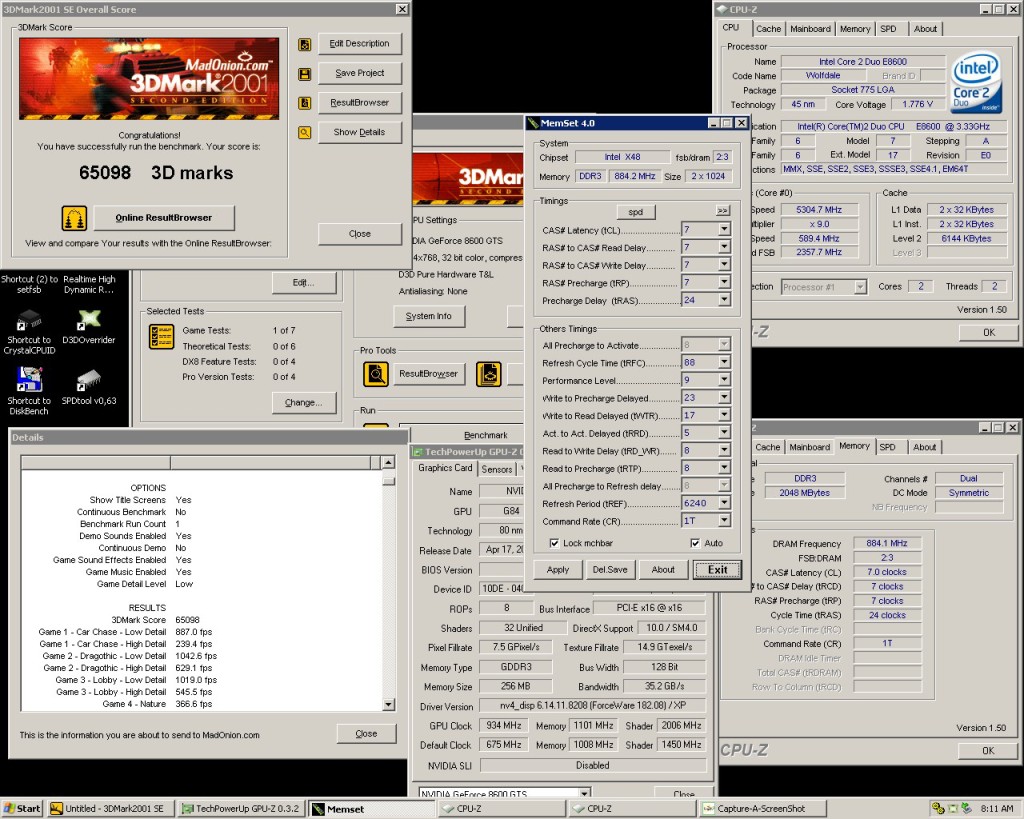Viewport: 1024px width, 819px height.
Task: Switch to TechPowerUp GPU-Z taskbar item
Action: click(x=240, y=809)
